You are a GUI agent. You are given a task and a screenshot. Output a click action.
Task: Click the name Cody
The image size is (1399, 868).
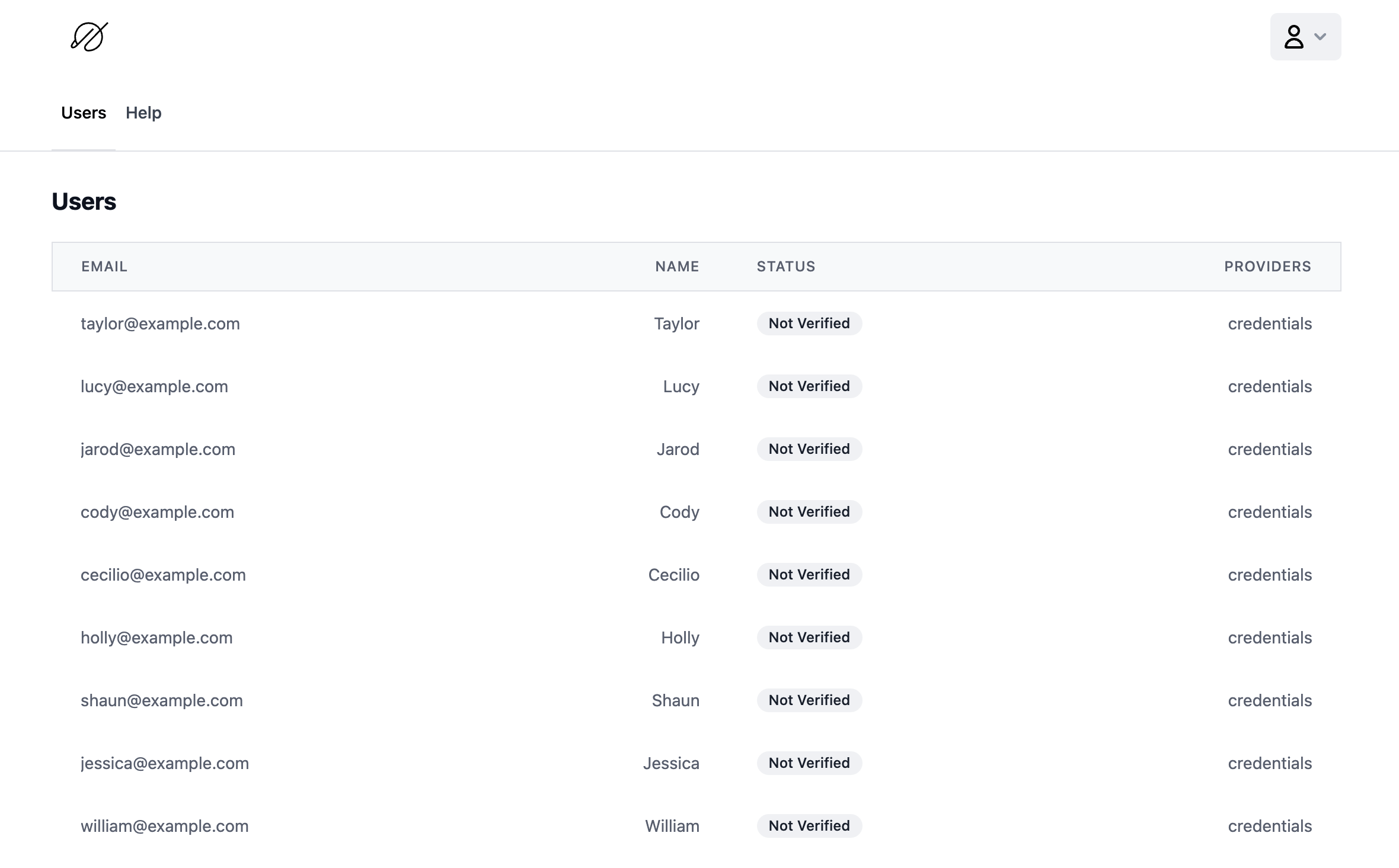pyautogui.click(x=679, y=512)
